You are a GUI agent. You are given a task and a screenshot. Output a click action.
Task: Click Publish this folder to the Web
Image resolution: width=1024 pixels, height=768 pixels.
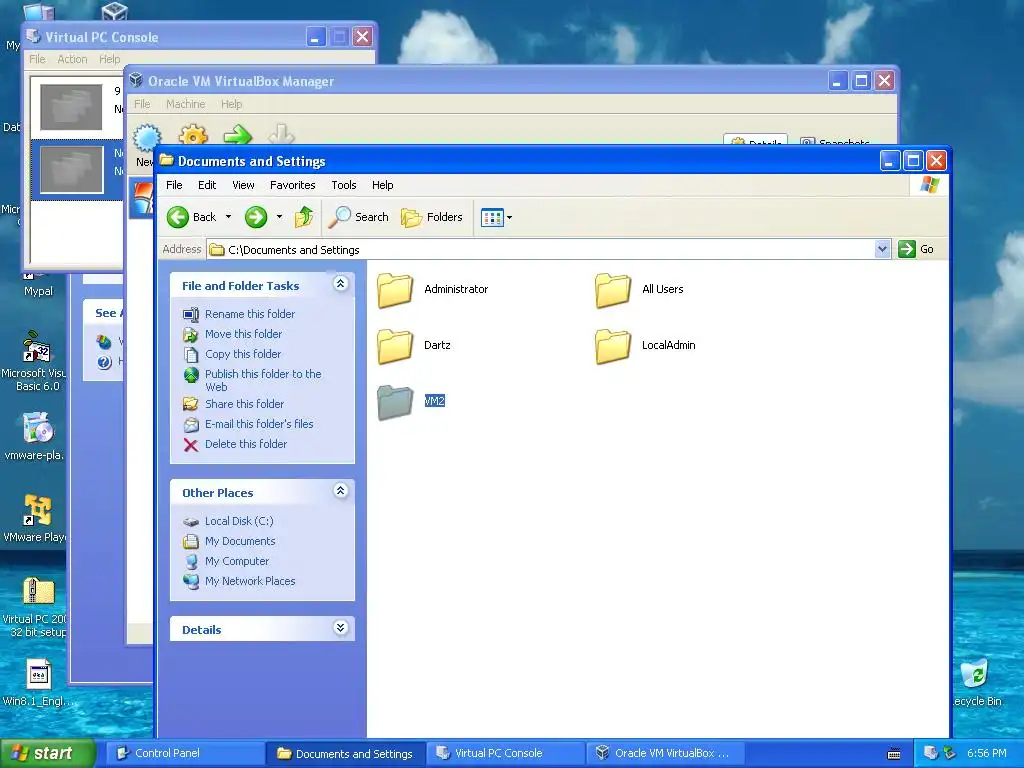pos(263,380)
